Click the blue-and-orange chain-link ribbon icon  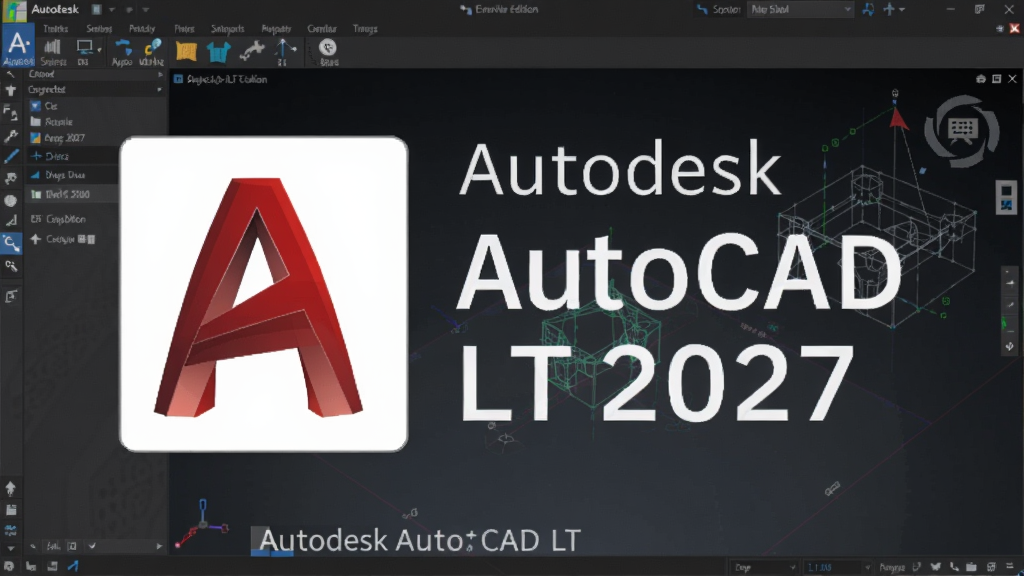tap(152, 47)
